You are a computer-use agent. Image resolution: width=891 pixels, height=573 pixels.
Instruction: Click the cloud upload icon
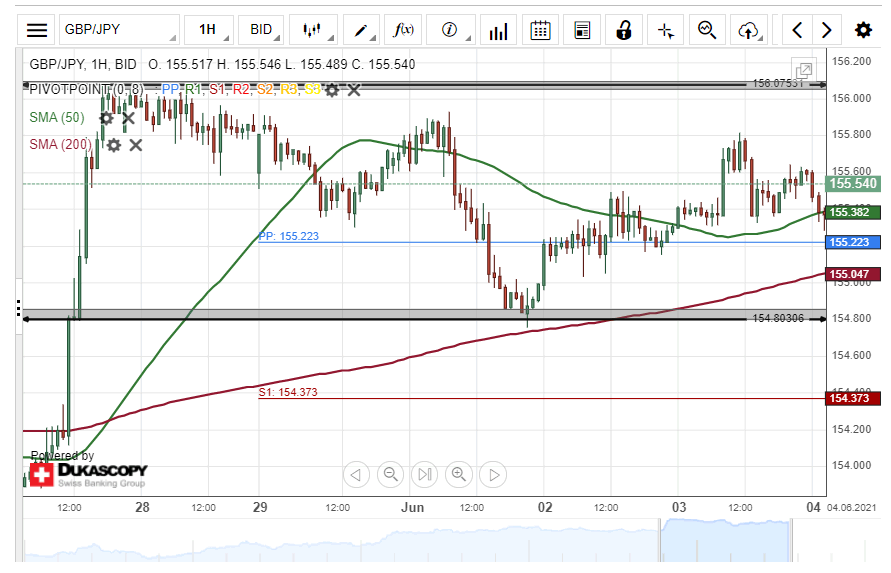click(x=748, y=30)
